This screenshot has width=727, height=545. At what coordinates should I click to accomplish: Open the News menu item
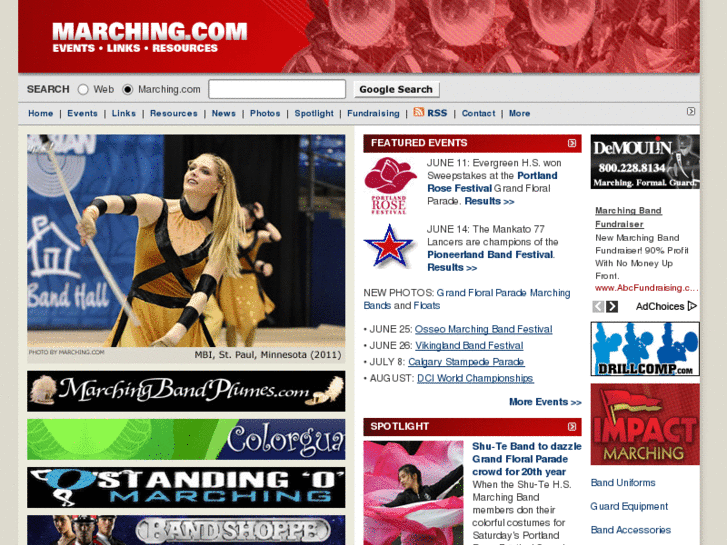(x=223, y=113)
